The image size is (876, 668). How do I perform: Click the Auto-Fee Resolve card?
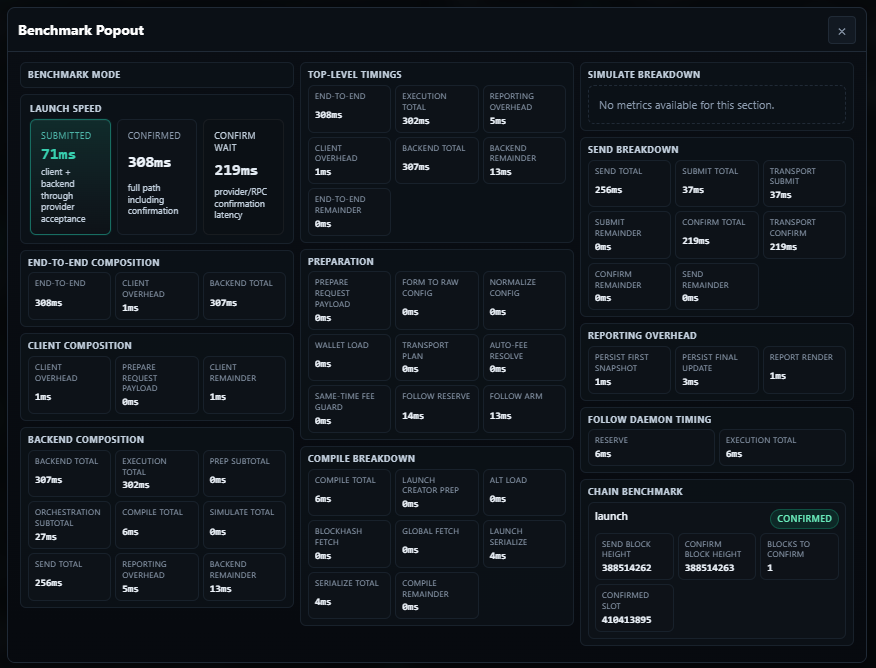pos(524,357)
